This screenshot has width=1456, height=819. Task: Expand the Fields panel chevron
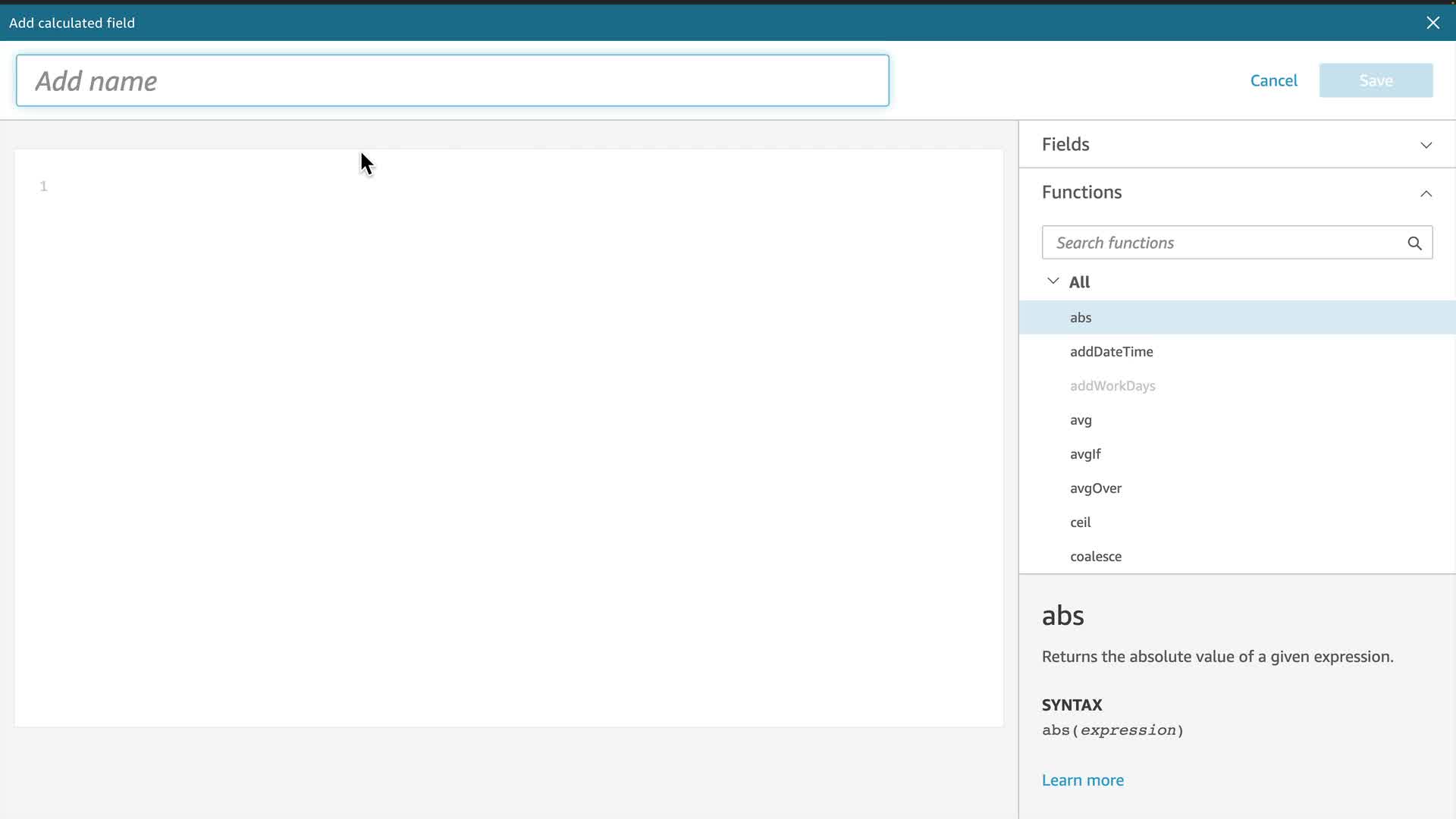(1426, 145)
